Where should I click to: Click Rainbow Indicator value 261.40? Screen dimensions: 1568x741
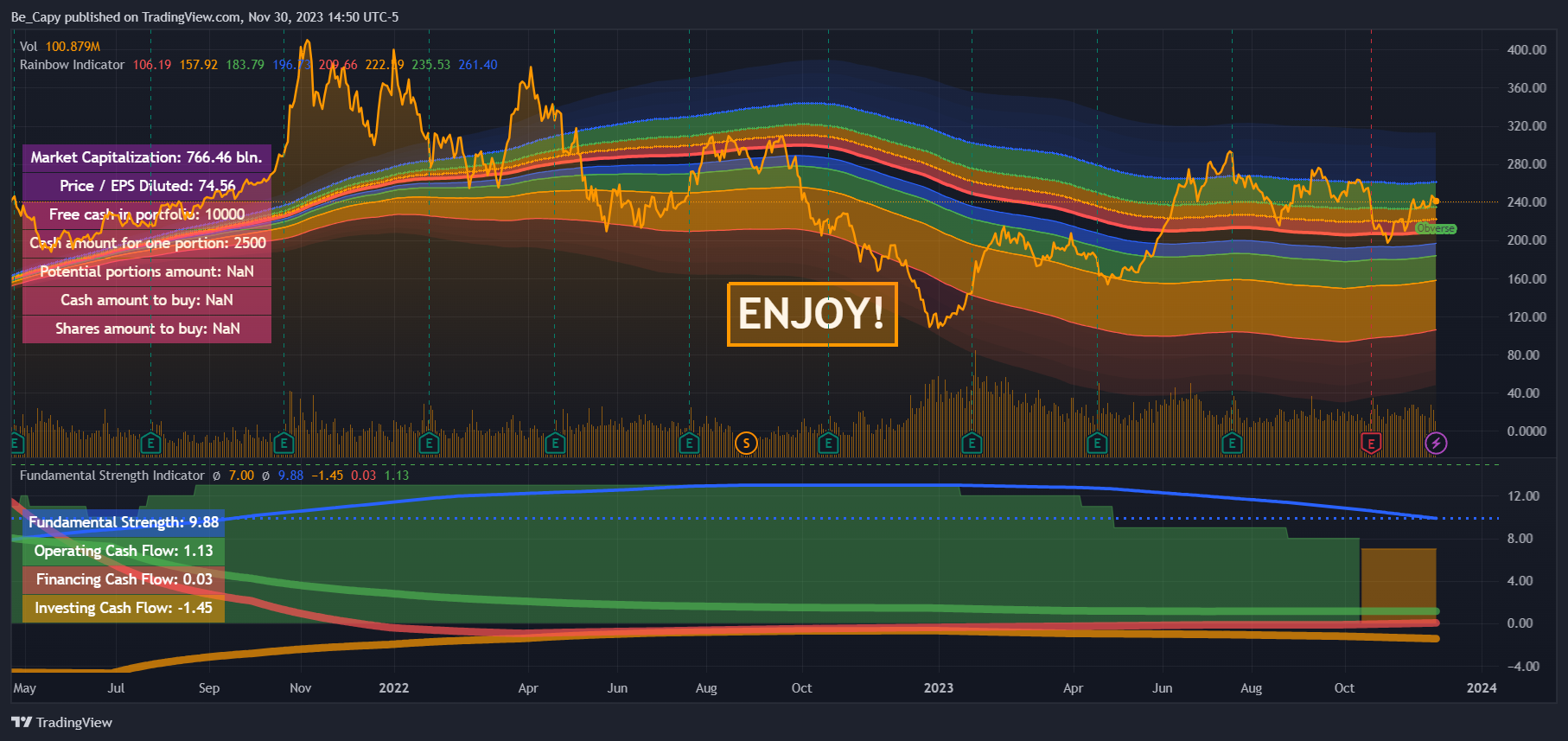pos(478,65)
